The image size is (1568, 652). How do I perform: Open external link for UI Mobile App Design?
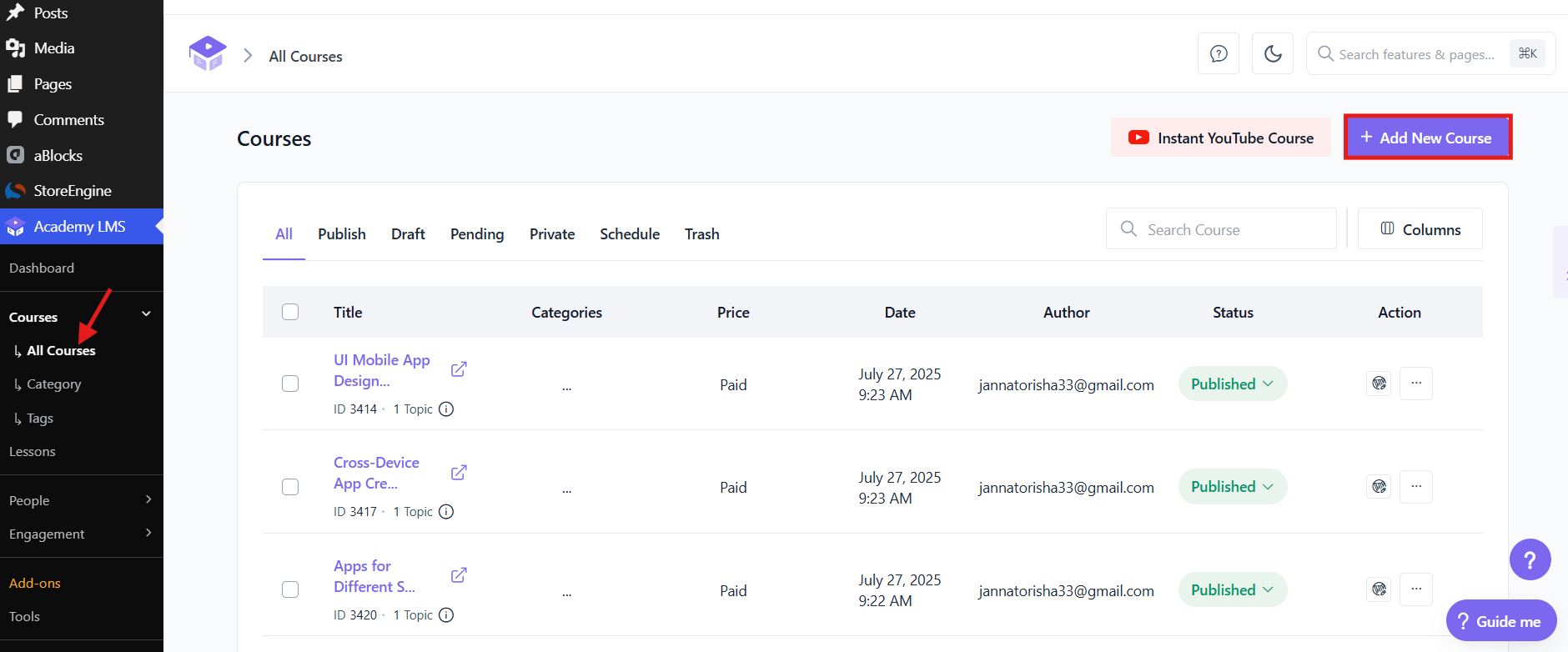(x=459, y=369)
